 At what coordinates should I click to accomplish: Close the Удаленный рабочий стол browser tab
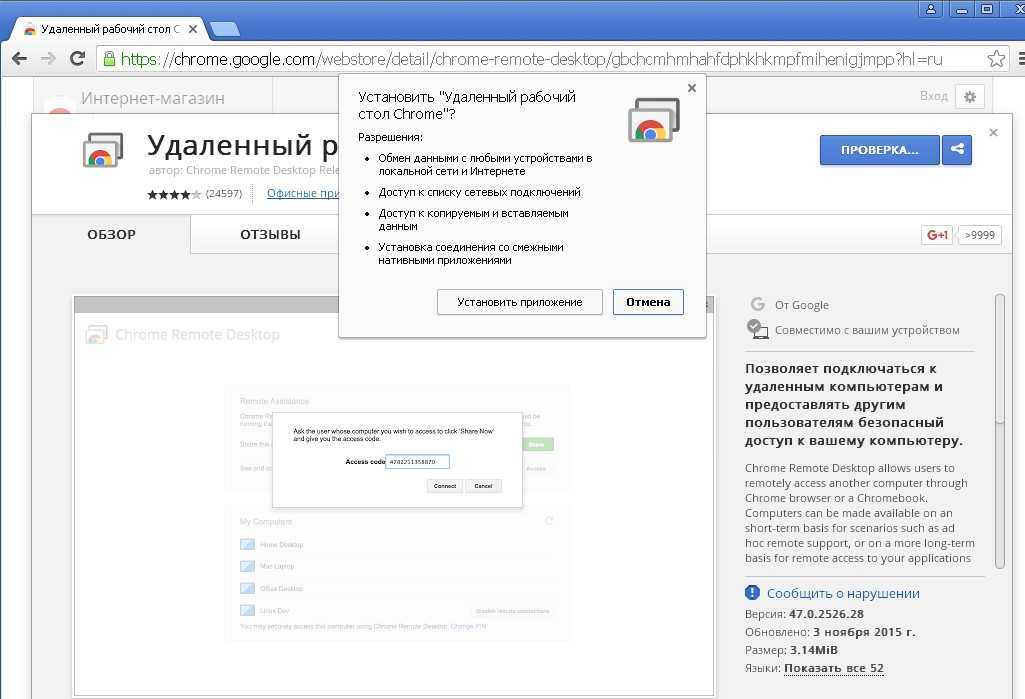[193, 29]
